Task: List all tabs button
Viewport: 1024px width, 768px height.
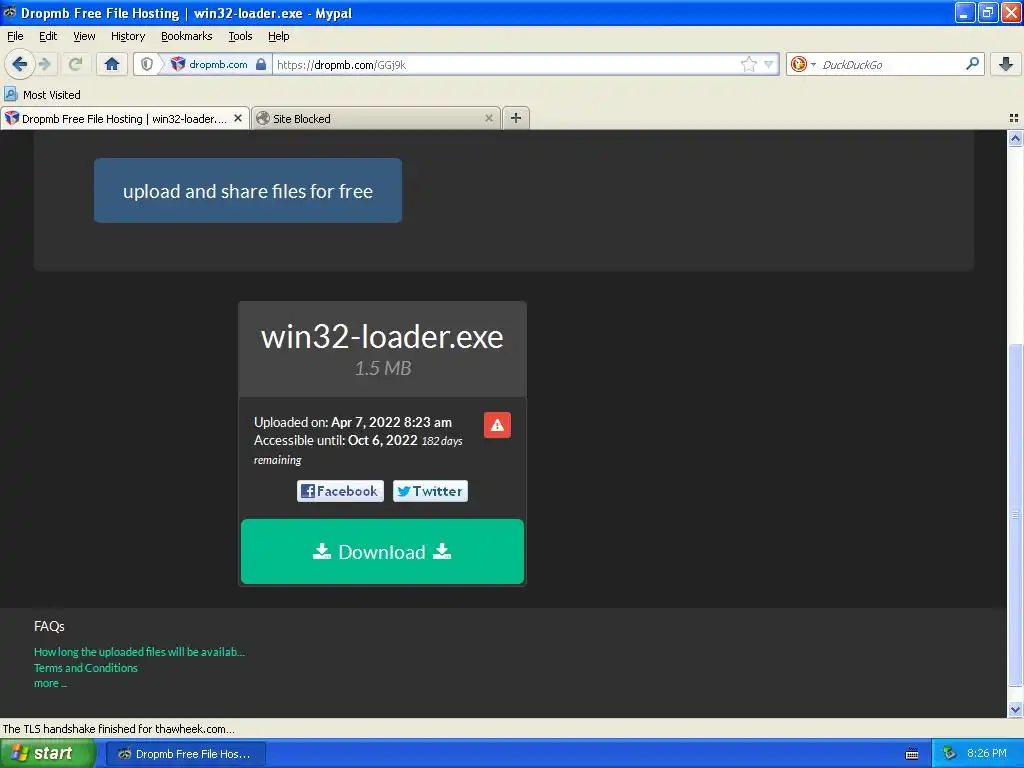Action: 1014,118
